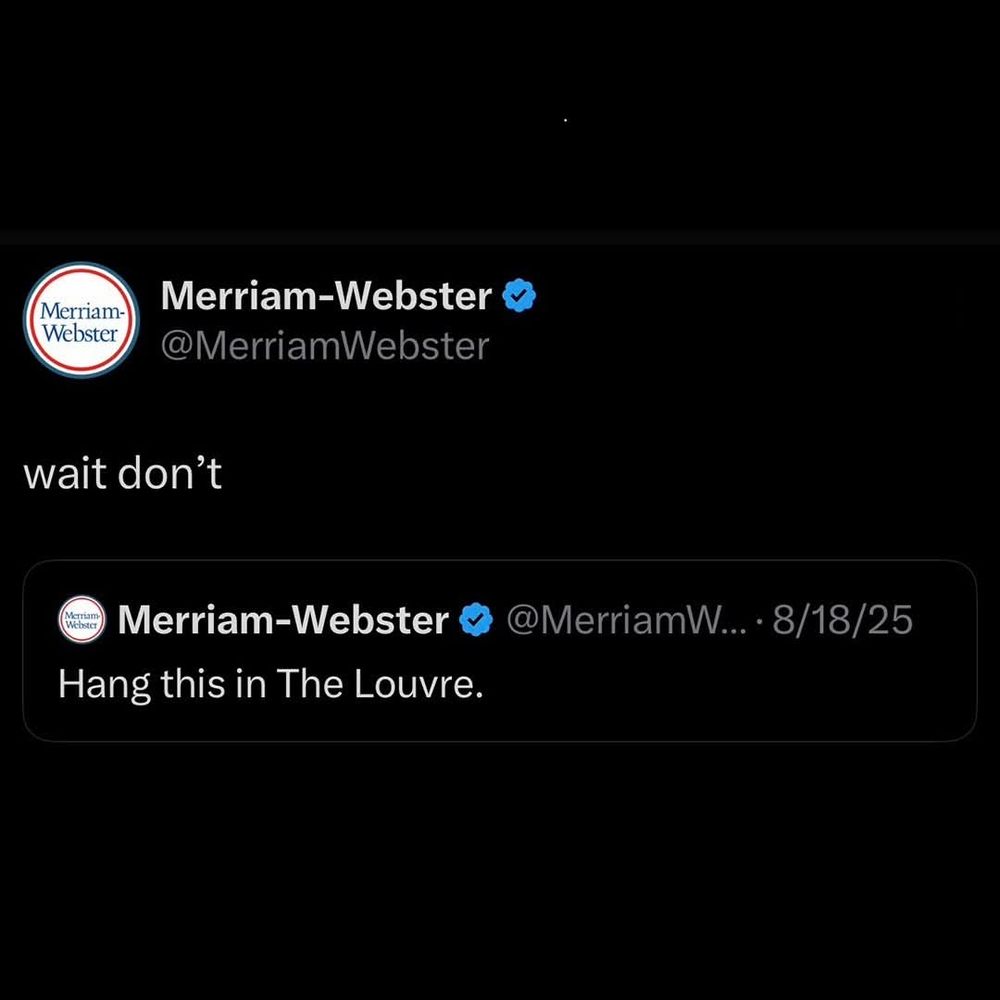Image resolution: width=1000 pixels, height=1000 pixels.
Task: Click the tiny white dot near the top
Action: [565, 119]
